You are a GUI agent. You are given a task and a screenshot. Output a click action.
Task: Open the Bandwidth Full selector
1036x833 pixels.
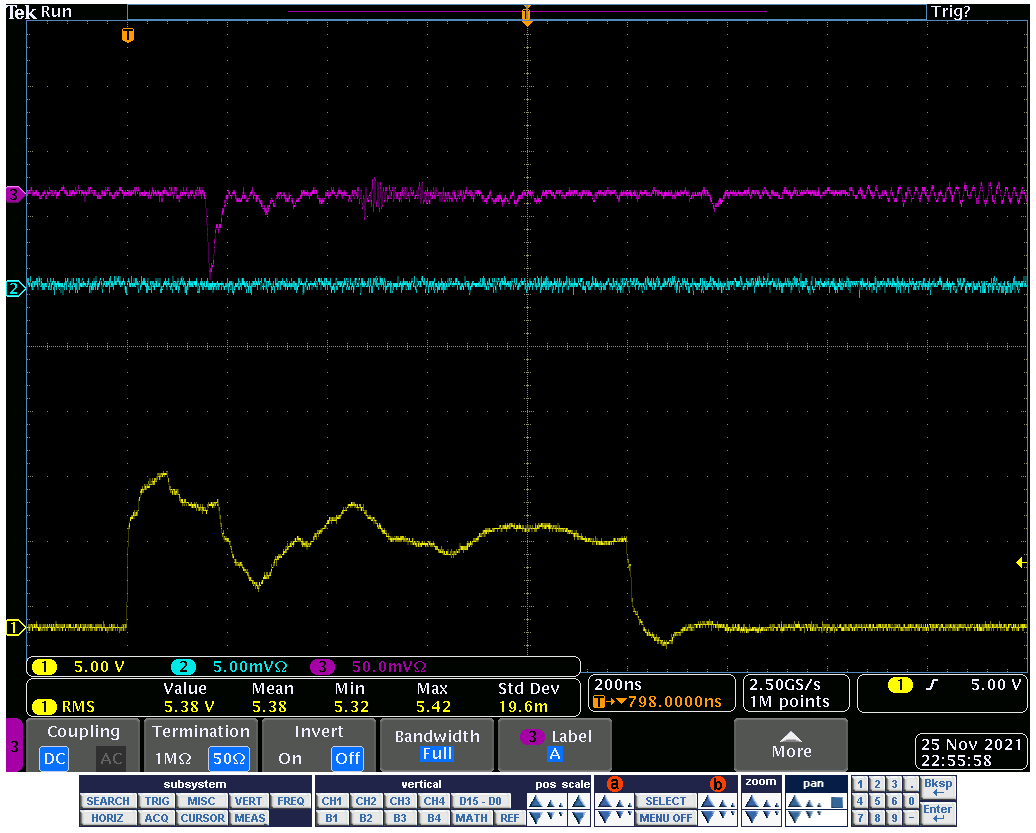tap(437, 745)
